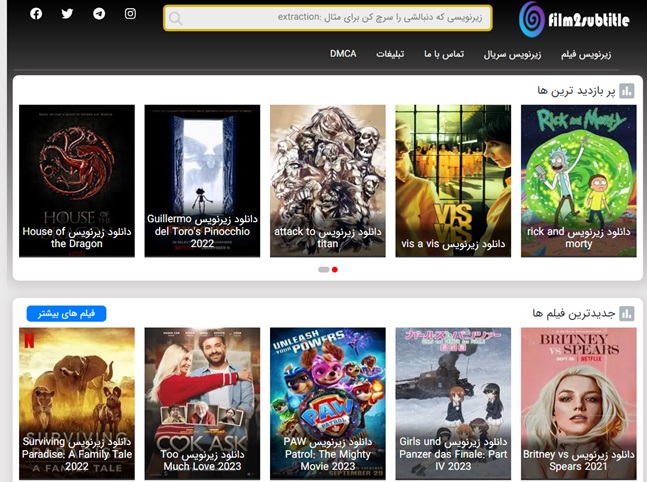Open Surviving Paradise: A Family Tale poster

pyautogui.click(x=77, y=404)
